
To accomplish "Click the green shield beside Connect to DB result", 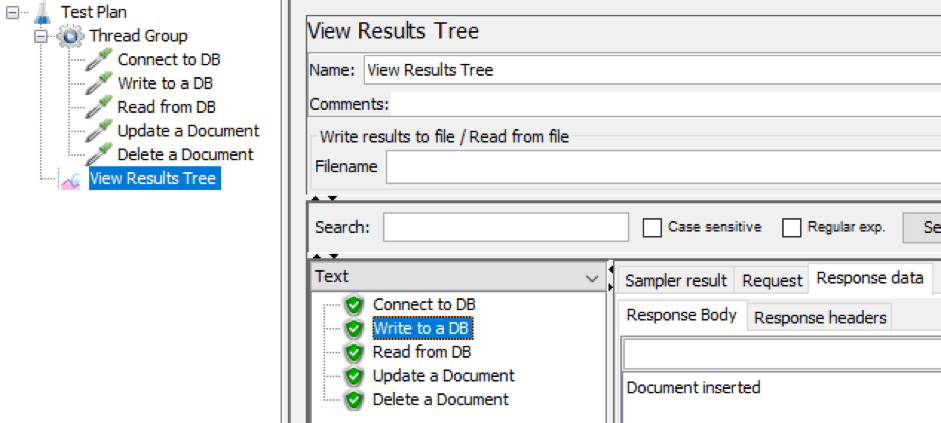I will point(355,305).
